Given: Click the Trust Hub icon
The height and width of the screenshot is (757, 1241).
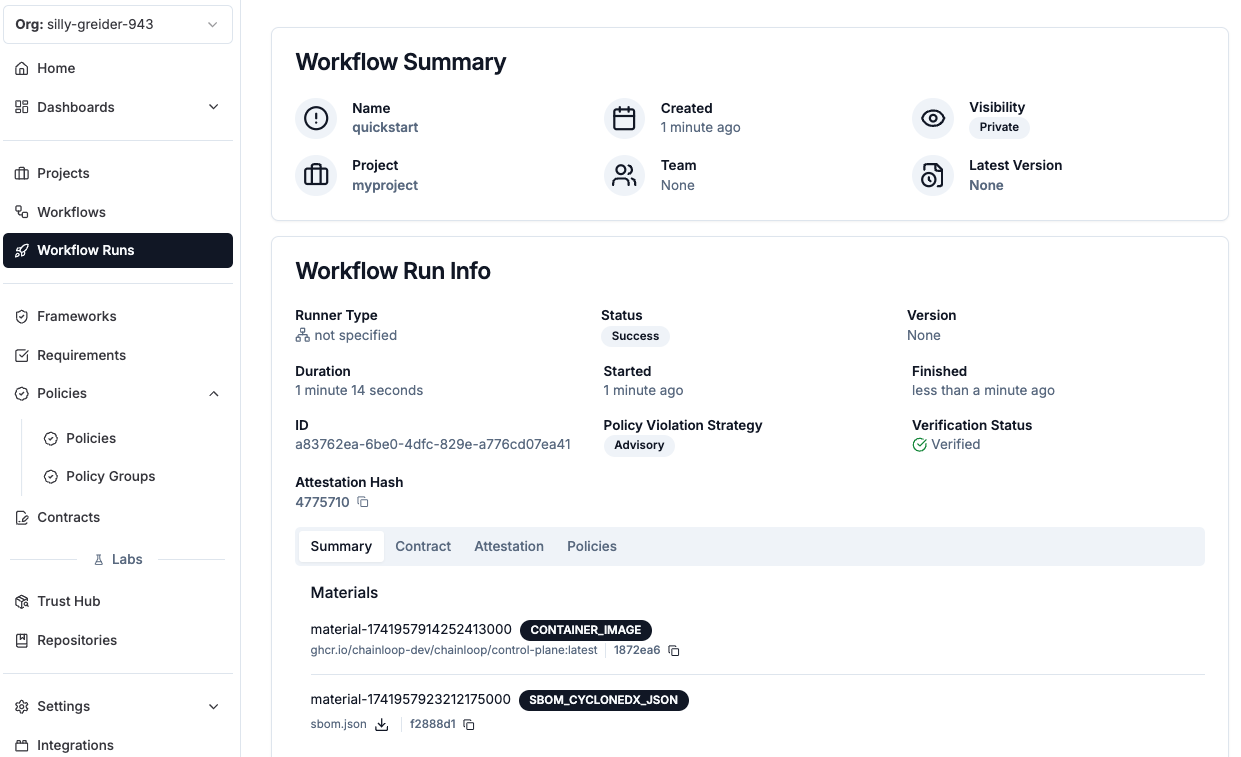Looking at the screenshot, I should click(x=22, y=601).
